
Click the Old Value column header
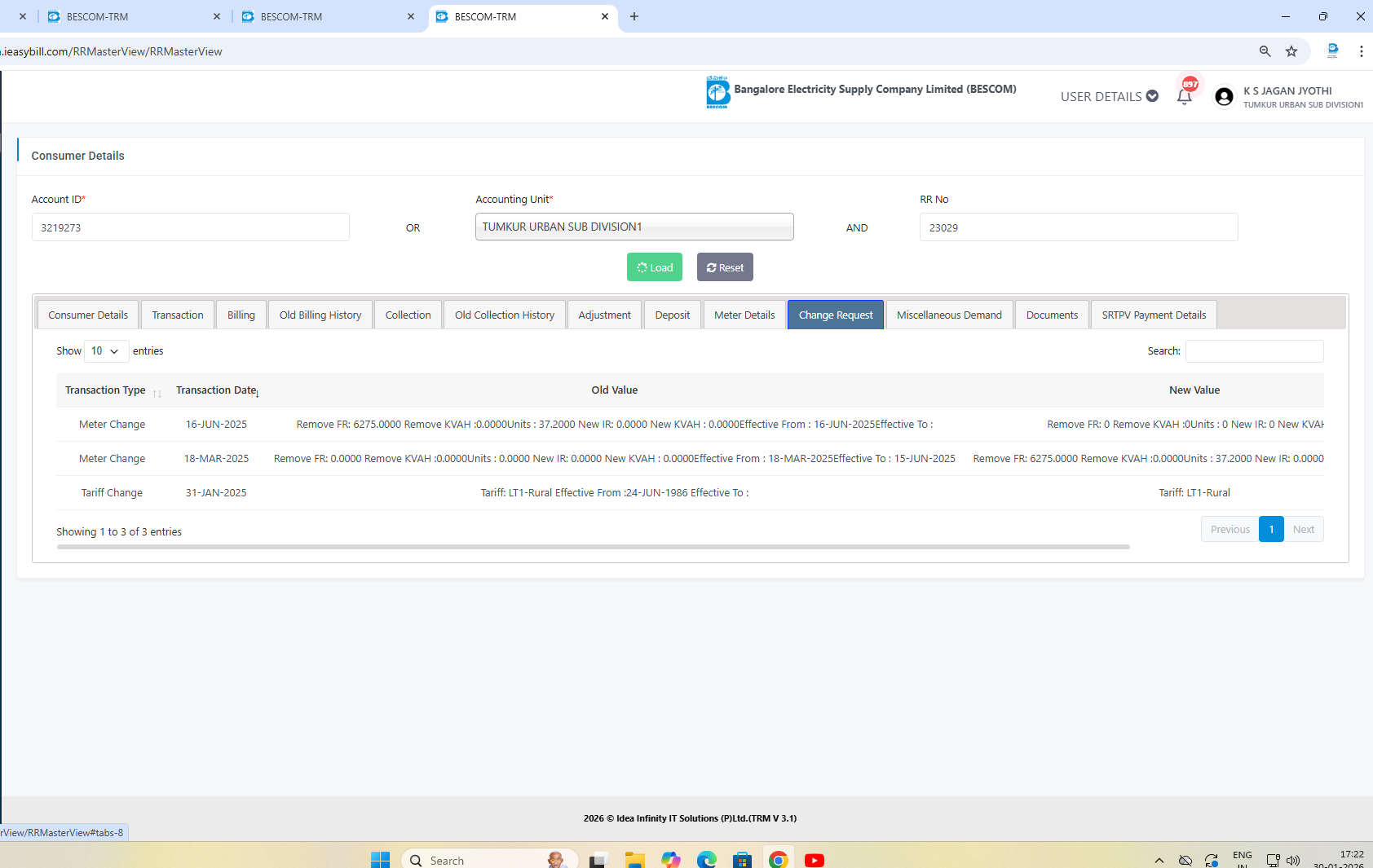pos(615,390)
